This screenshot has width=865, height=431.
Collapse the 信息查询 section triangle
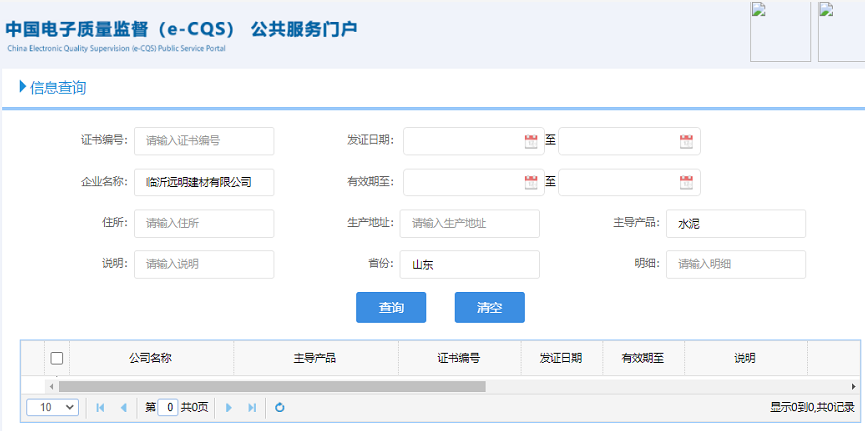(x=23, y=87)
